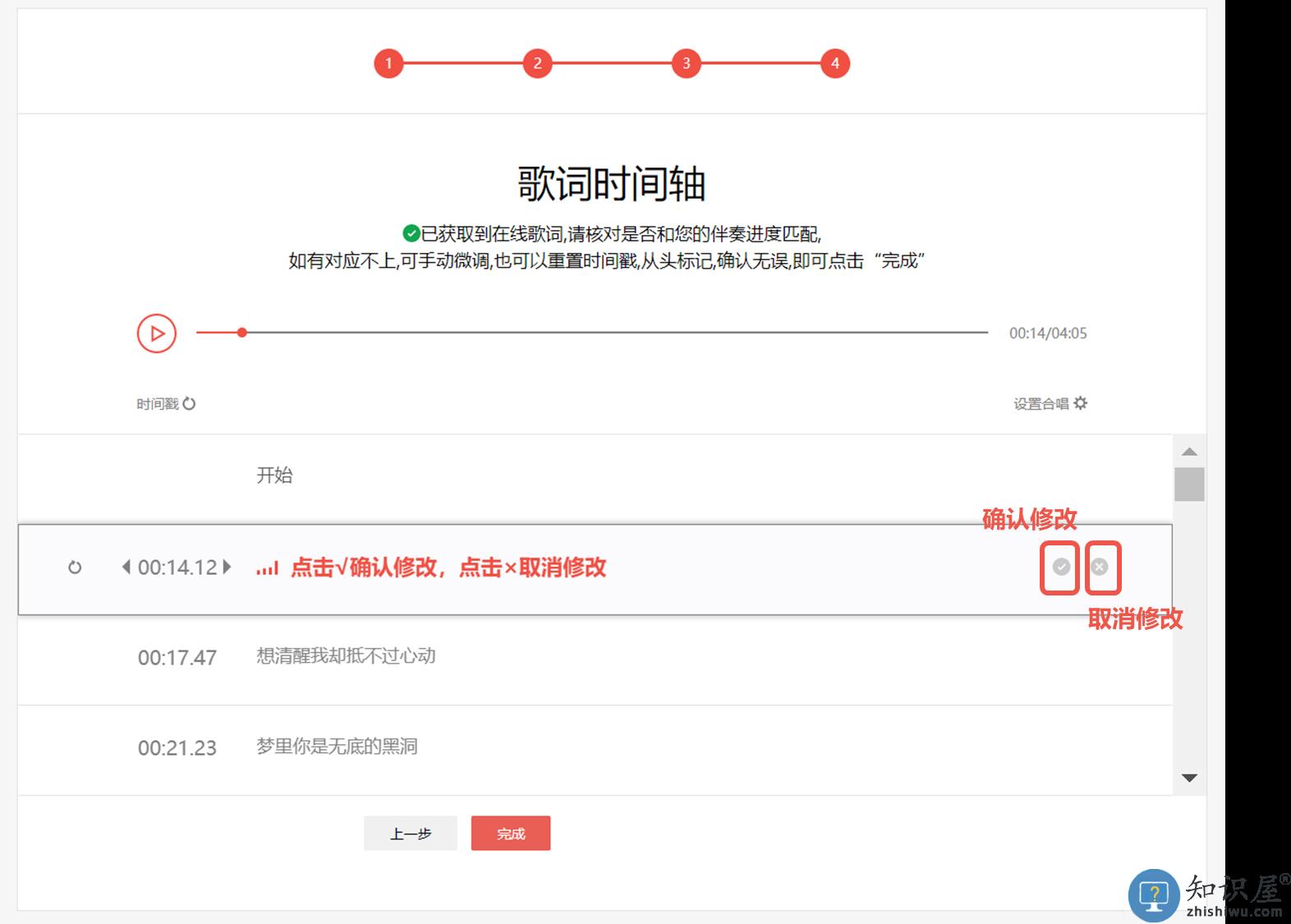1291x924 pixels.
Task: Go to step 1 circle
Action: [388, 63]
